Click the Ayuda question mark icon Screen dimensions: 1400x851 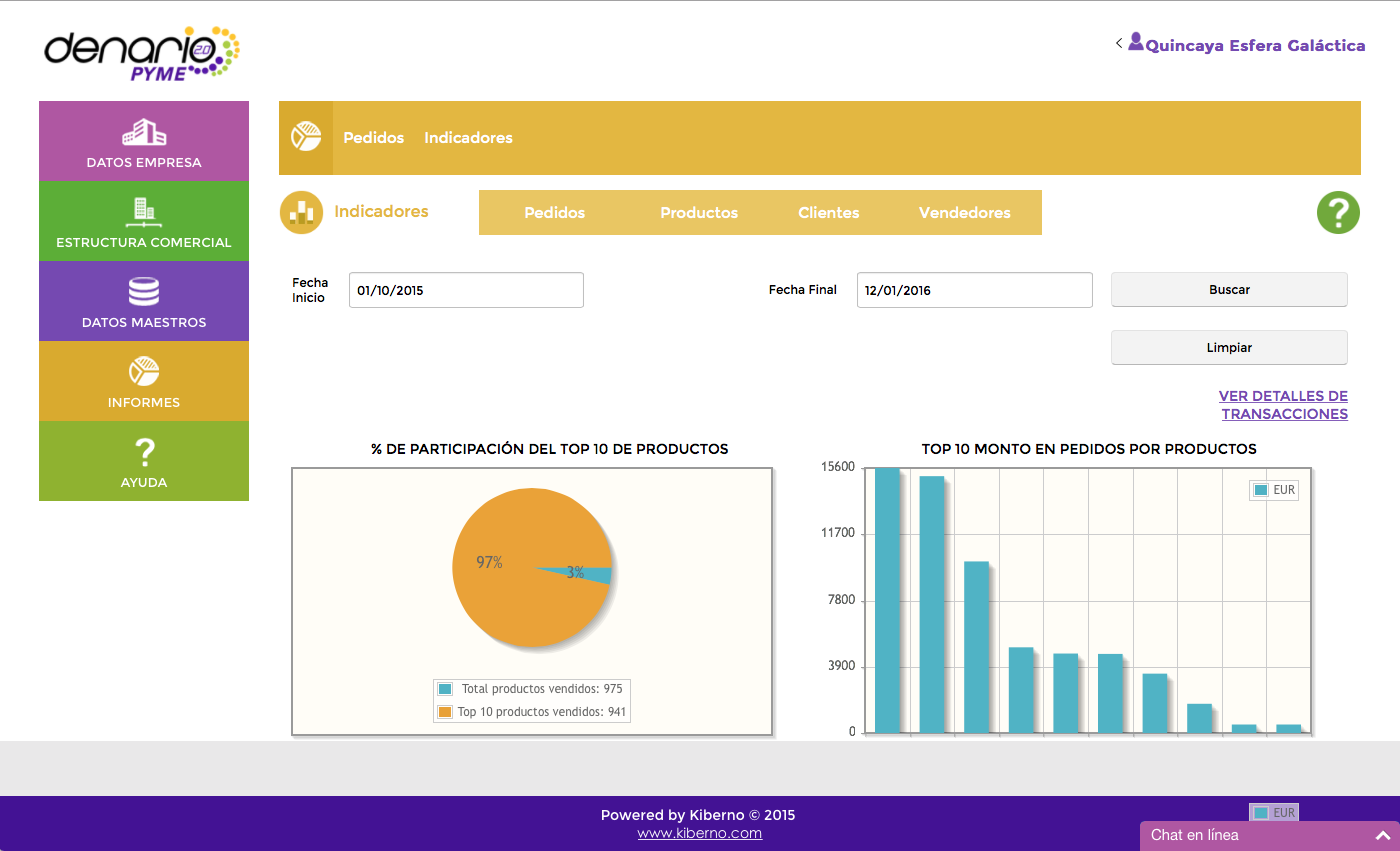pos(143,452)
